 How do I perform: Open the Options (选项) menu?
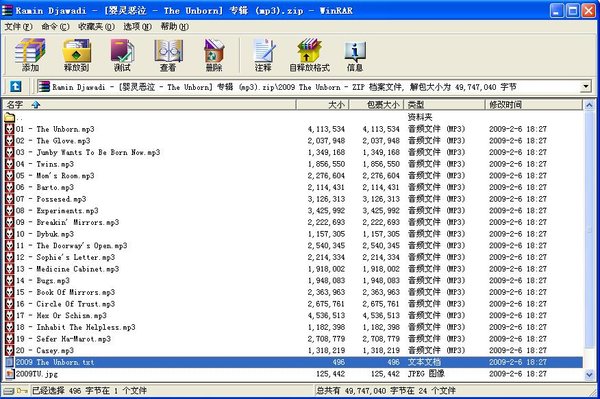tap(137, 26)
